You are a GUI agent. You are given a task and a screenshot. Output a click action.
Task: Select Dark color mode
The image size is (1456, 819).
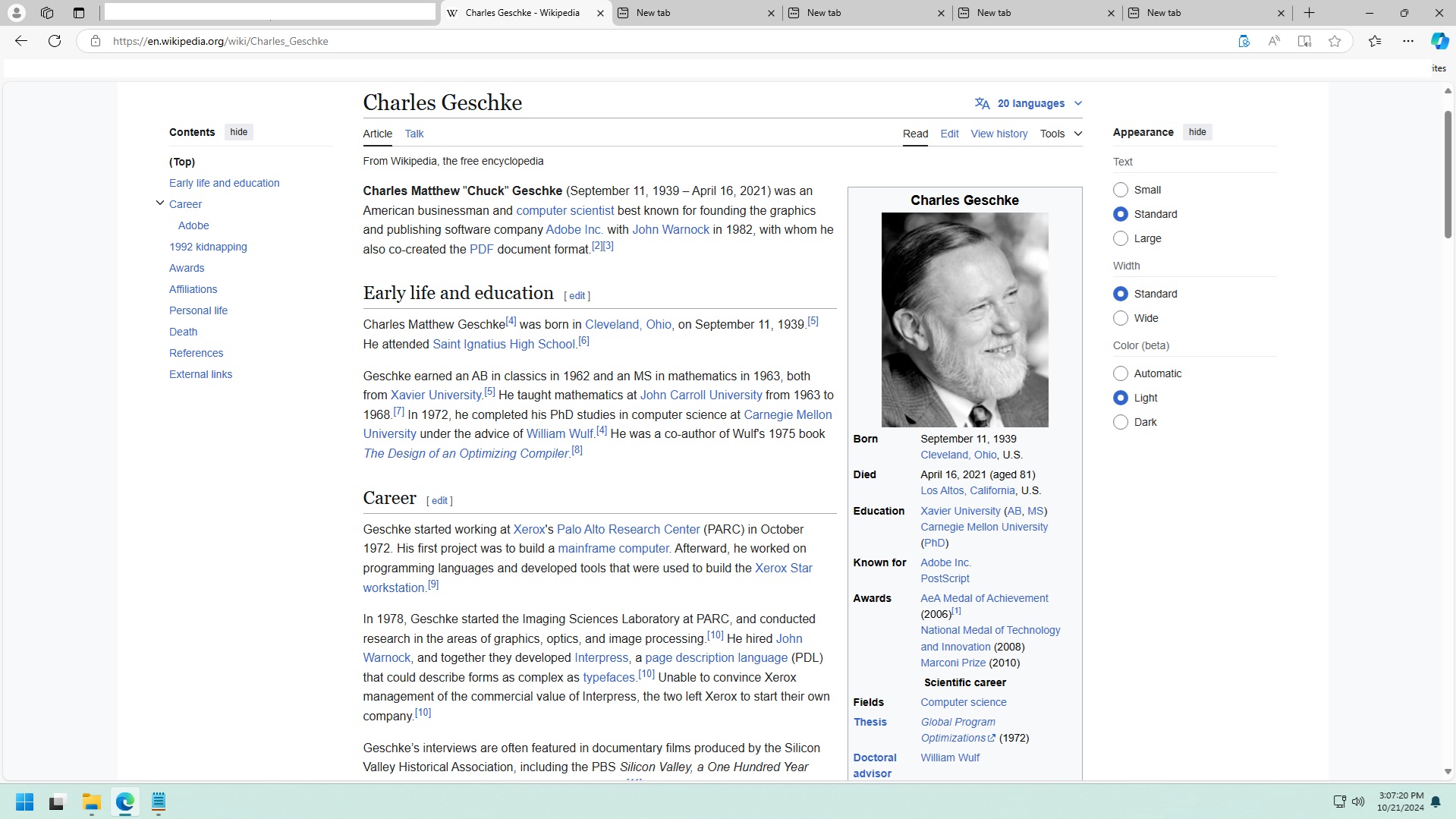[x=1120, y=422]
